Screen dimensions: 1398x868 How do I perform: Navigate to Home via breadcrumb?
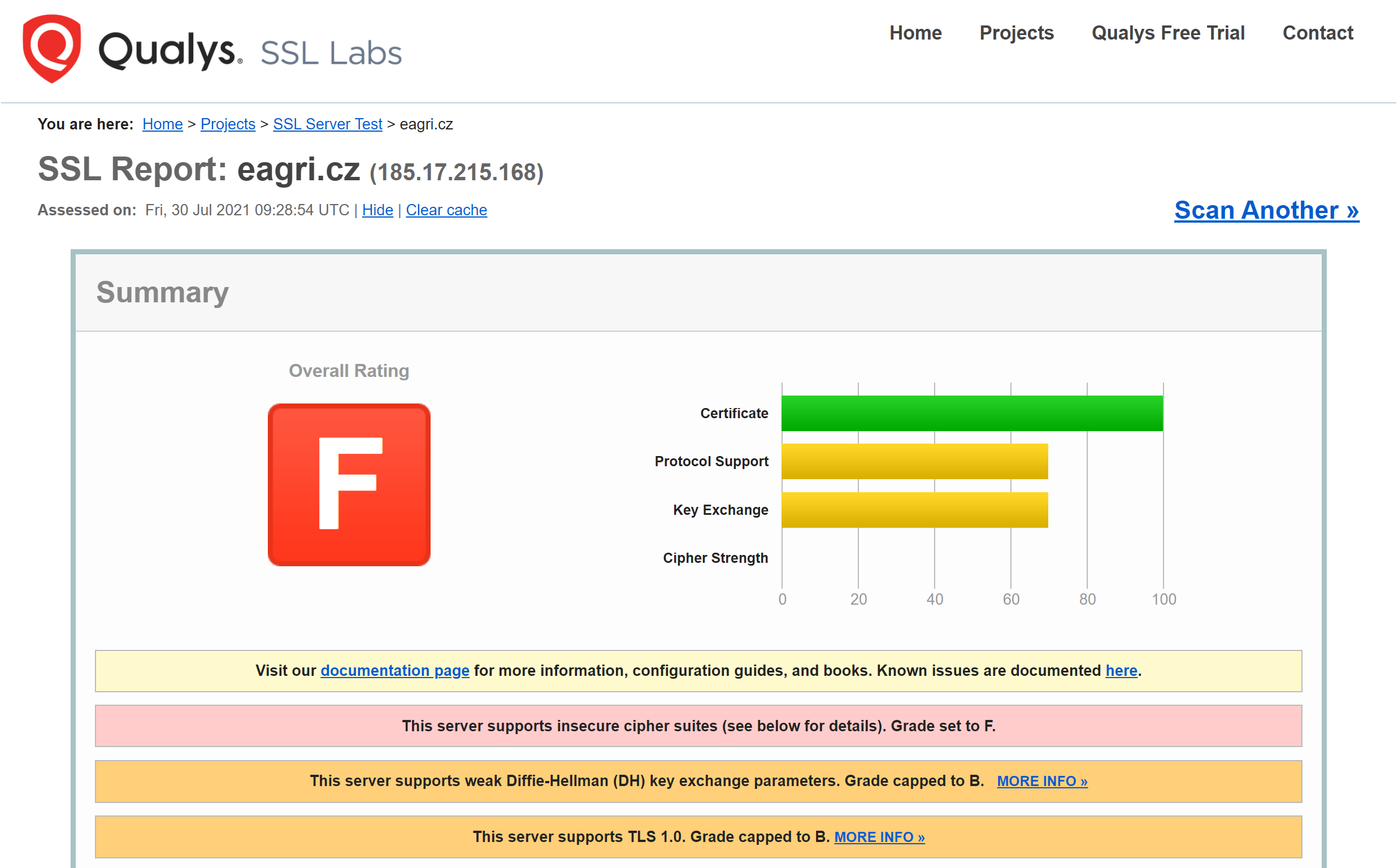coord(162,124)
